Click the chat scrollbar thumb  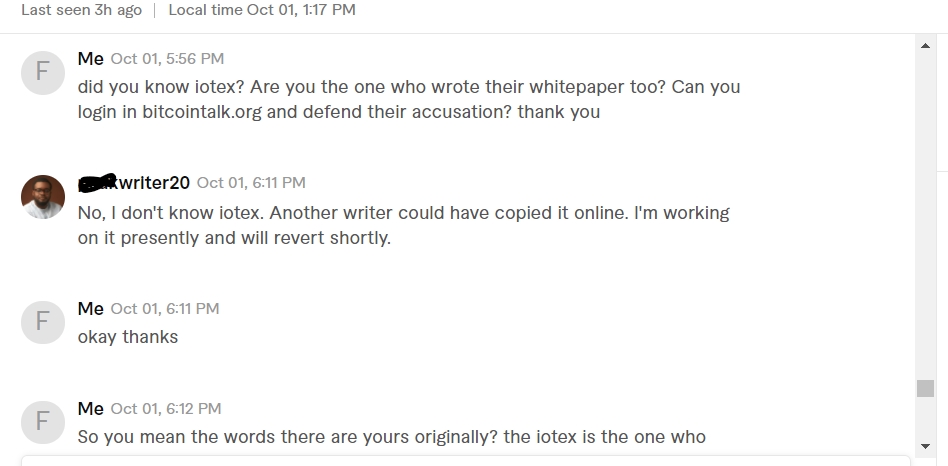pyautogui.click(x=925, y=388)
